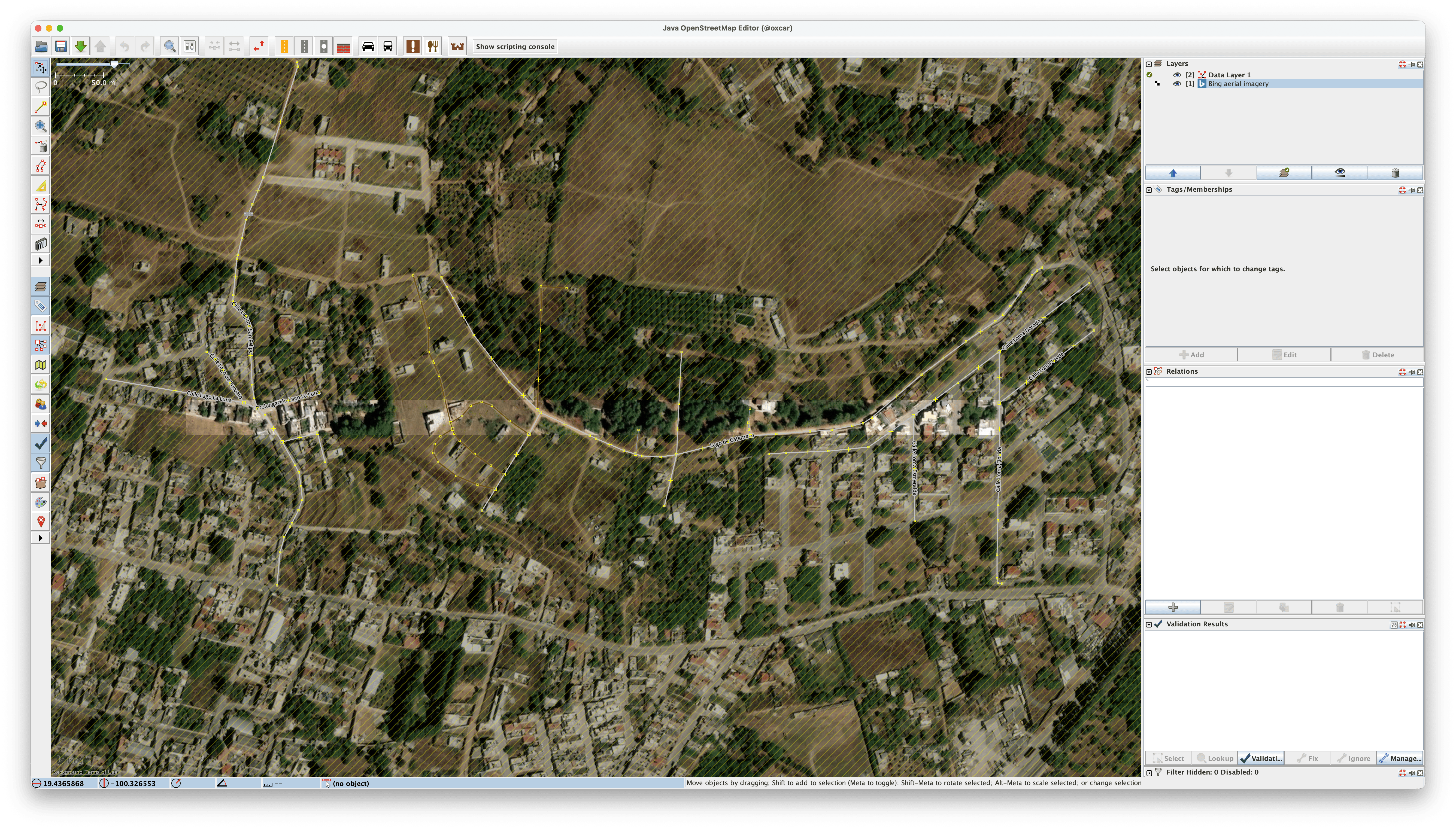Expand the Filter panel
1456x829 pixels.
point(1149,773)
